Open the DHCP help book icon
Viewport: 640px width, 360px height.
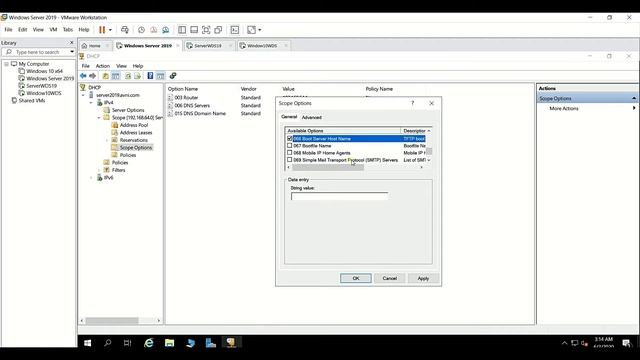click(x=150, y=76)
